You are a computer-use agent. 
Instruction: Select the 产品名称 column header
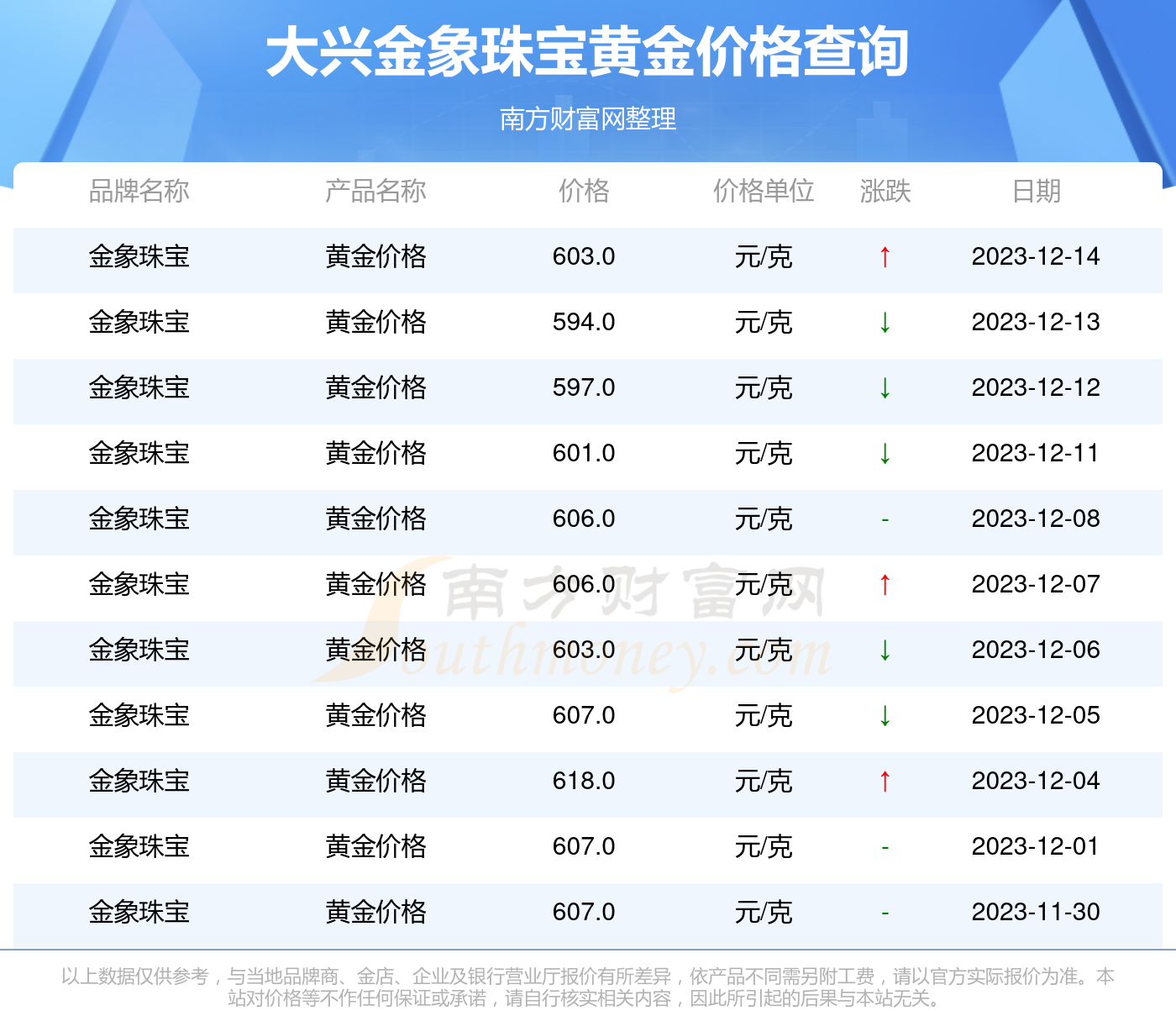[375, 191]
